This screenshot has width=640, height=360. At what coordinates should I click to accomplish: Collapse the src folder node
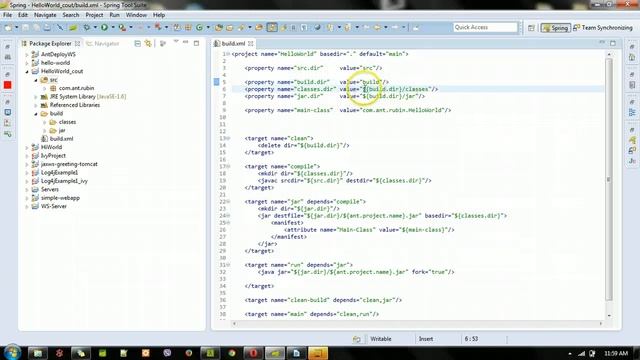click(36, 80)
